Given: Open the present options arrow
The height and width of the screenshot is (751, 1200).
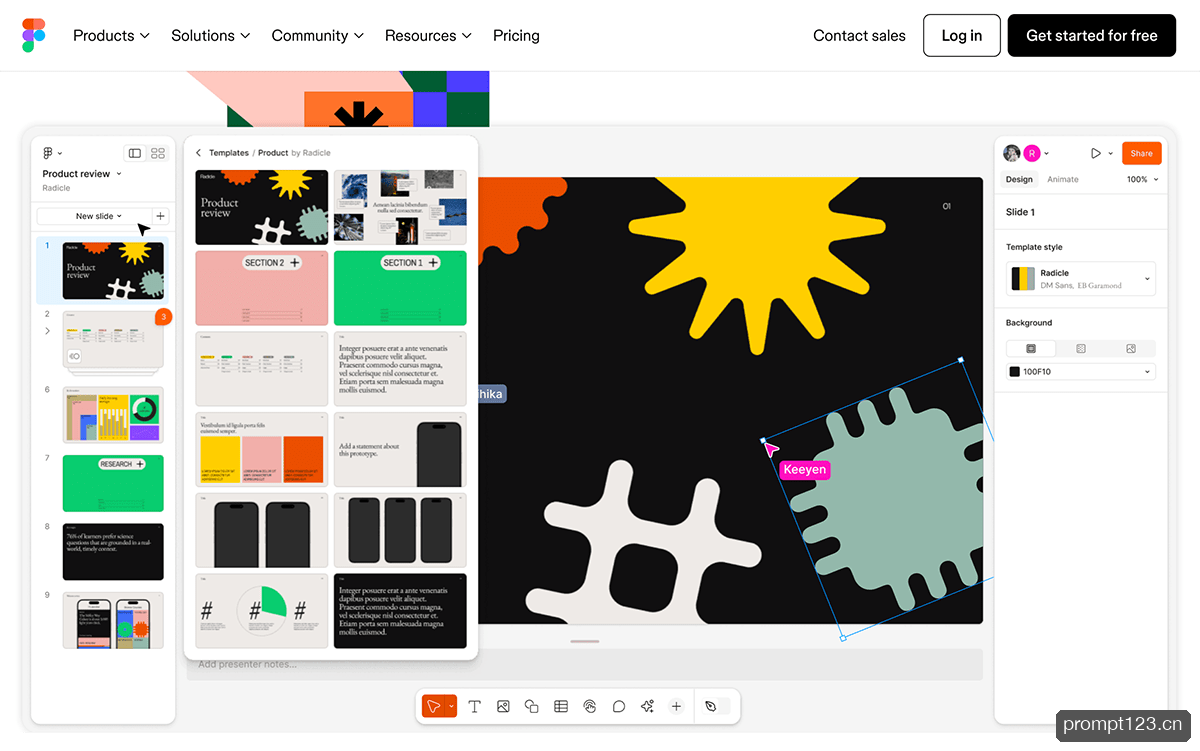Looking at the screenshot, I should pyautogui.click(x=1110, y=154).
